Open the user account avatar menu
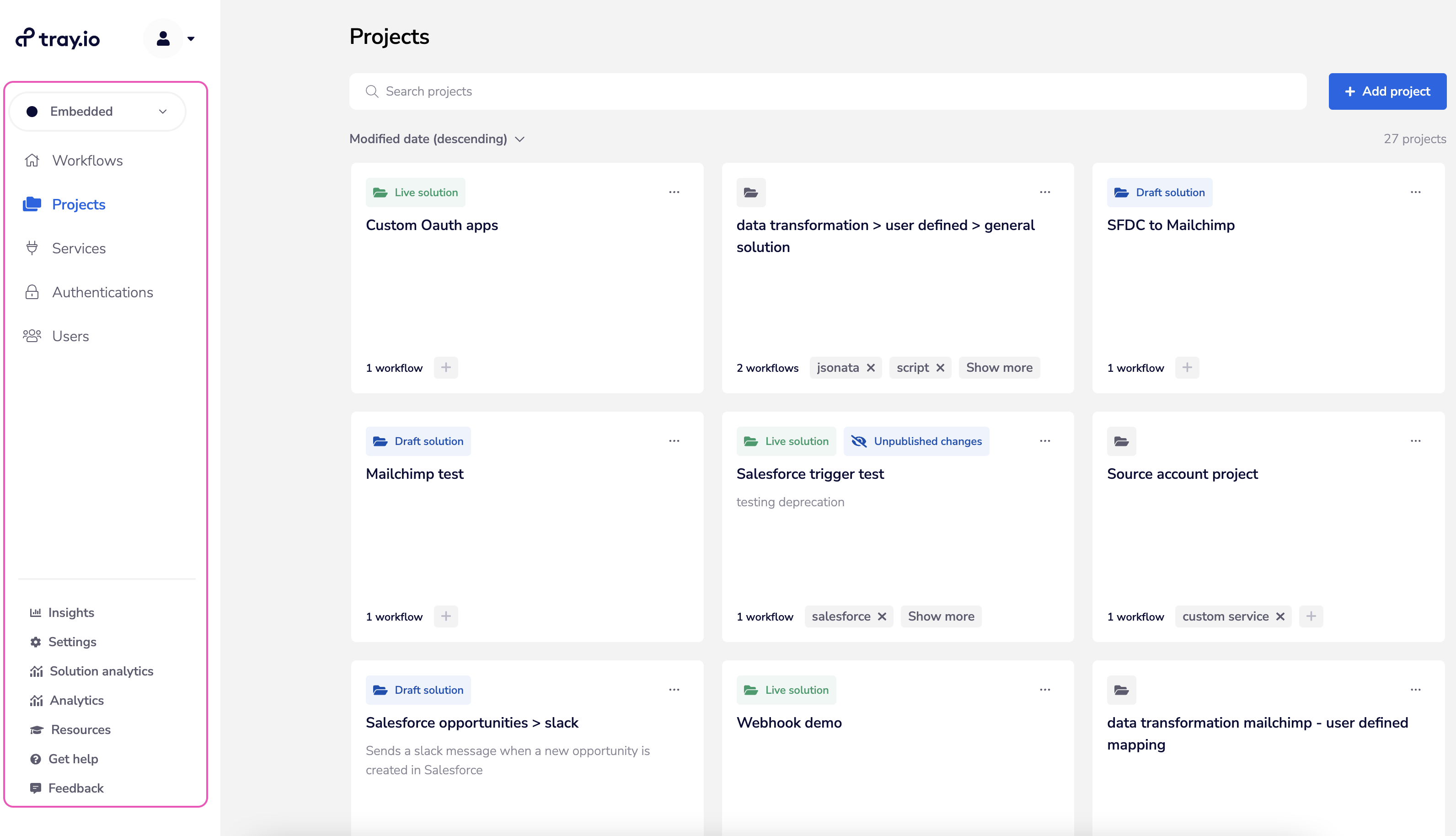 coord(164,38)
